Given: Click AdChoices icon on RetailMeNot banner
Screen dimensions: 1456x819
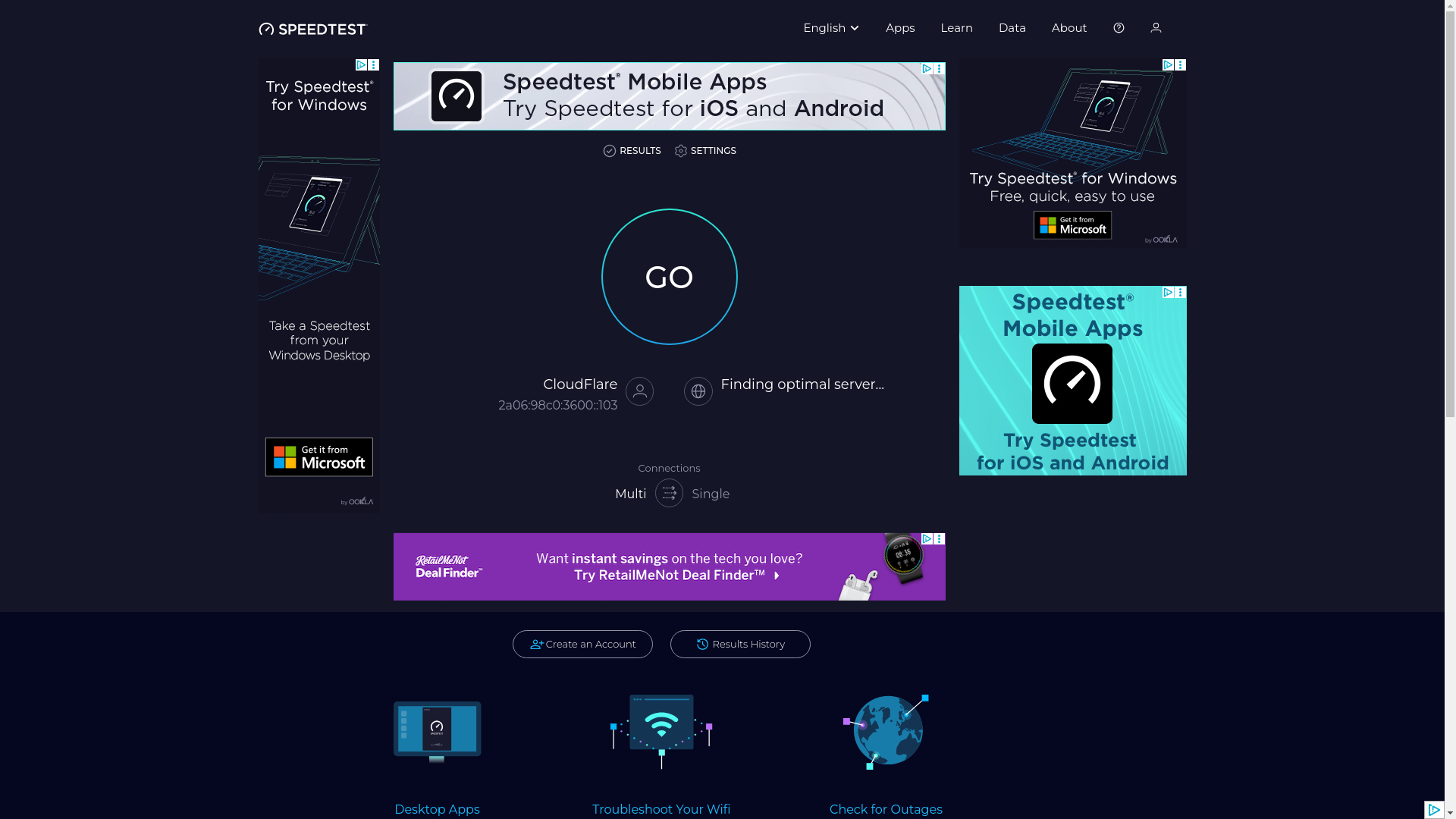Looking at the screenshot, I should 927,539.
